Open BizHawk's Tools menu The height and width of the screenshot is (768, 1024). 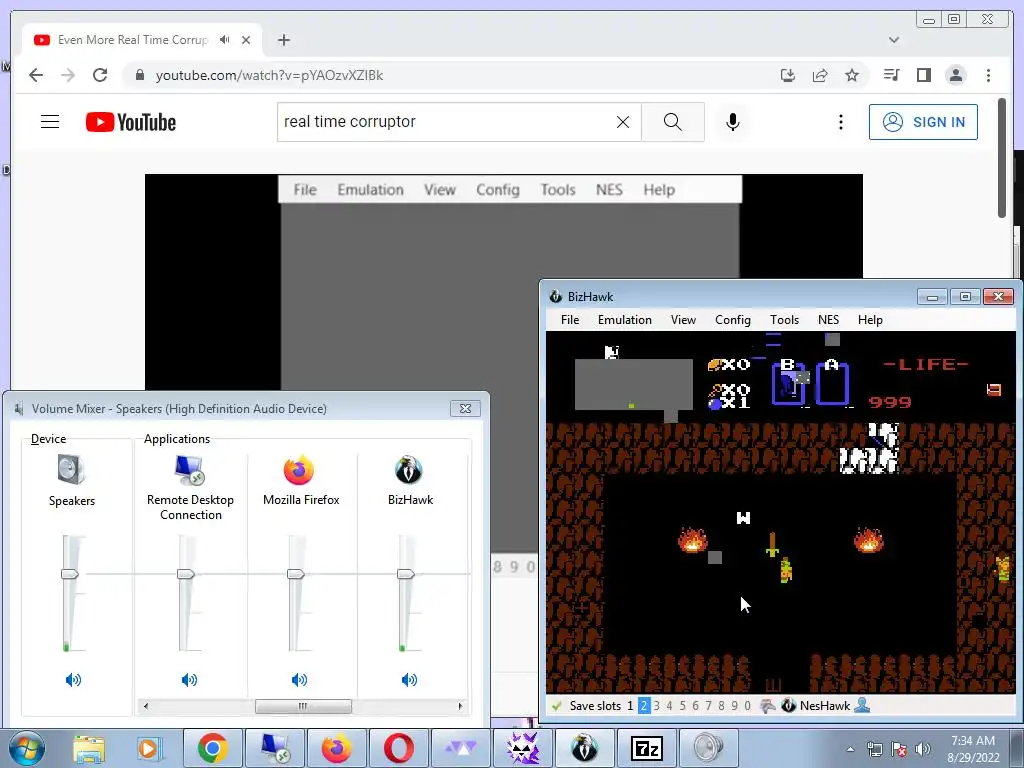point(784,319)
